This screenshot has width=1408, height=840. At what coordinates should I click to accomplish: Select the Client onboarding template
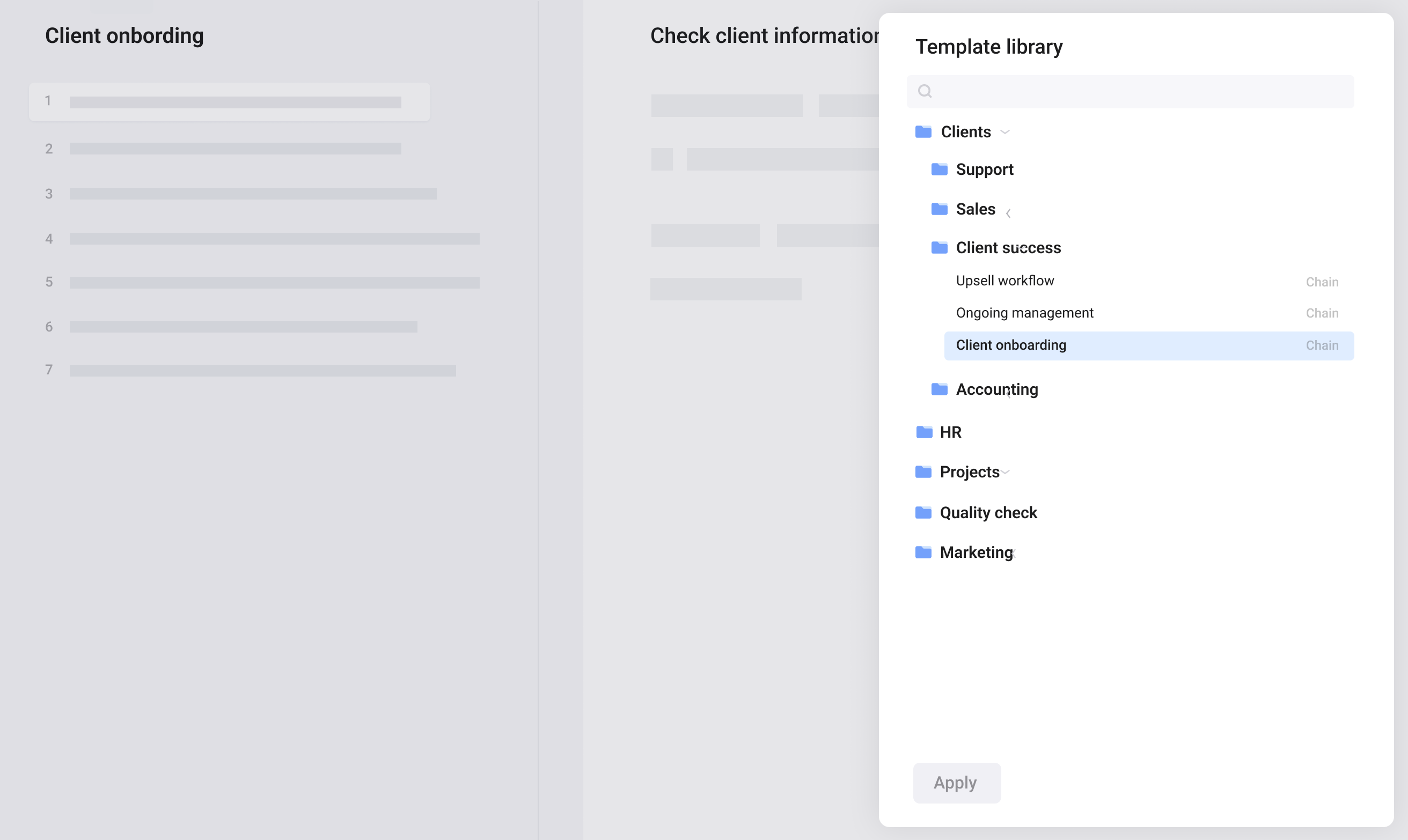(x=1149, y=346)
